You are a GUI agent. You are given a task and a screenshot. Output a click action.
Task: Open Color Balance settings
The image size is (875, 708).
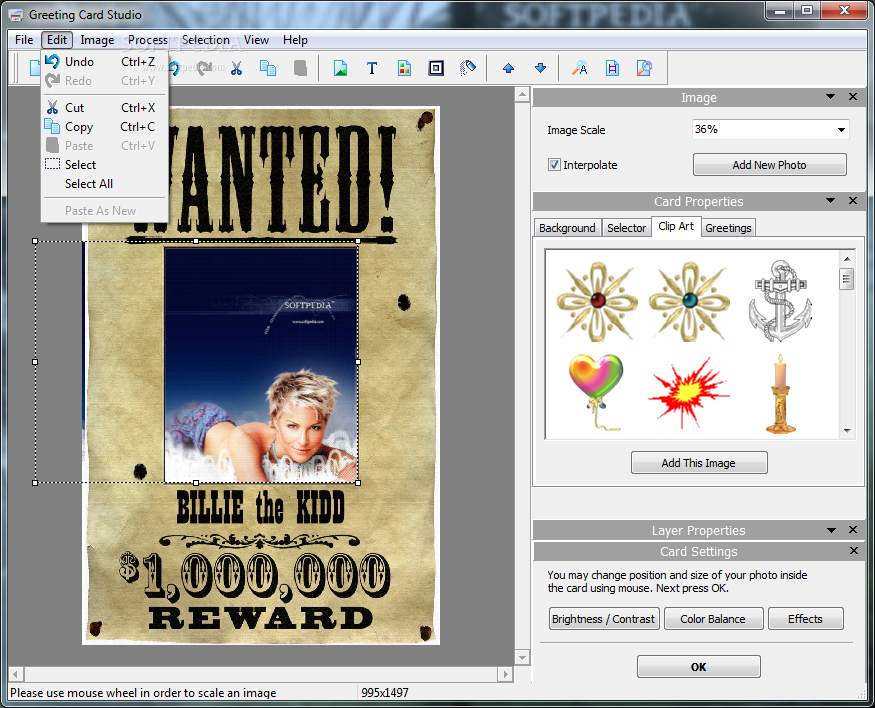pyautogui.click(x=713, y=619)
